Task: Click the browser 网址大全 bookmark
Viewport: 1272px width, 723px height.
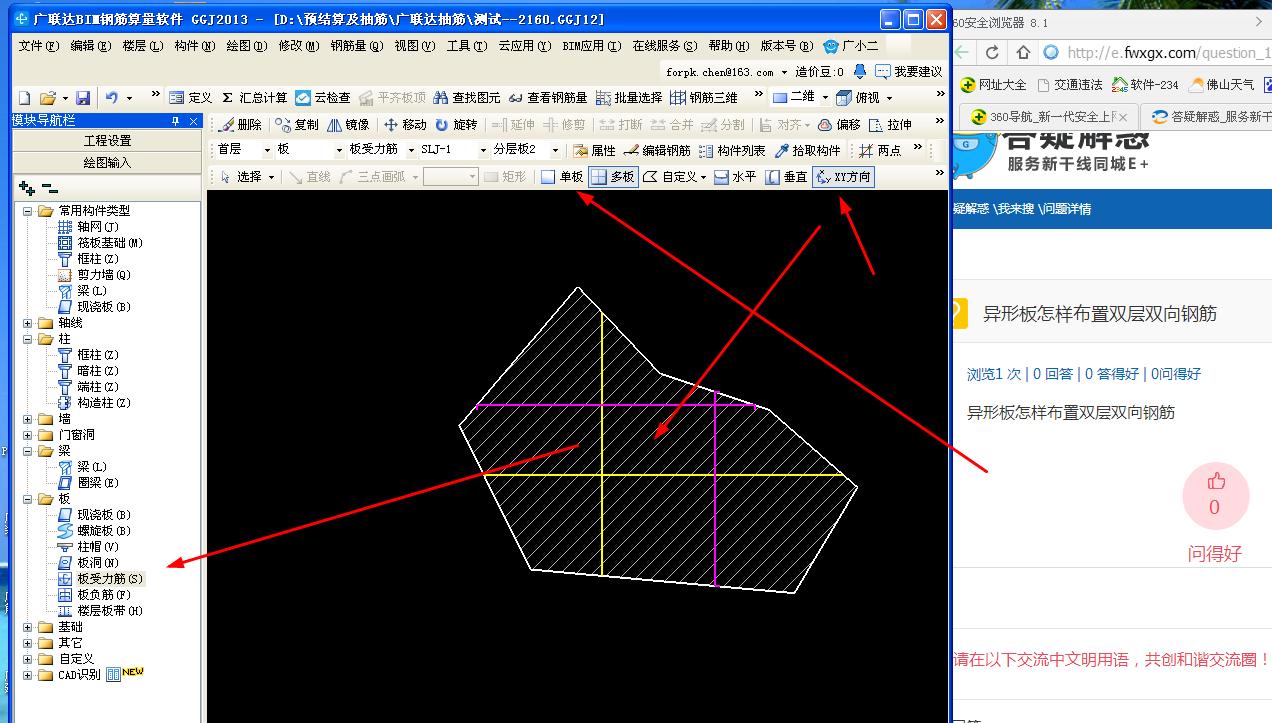Action: pyautogui.click(x=993, y=85)
